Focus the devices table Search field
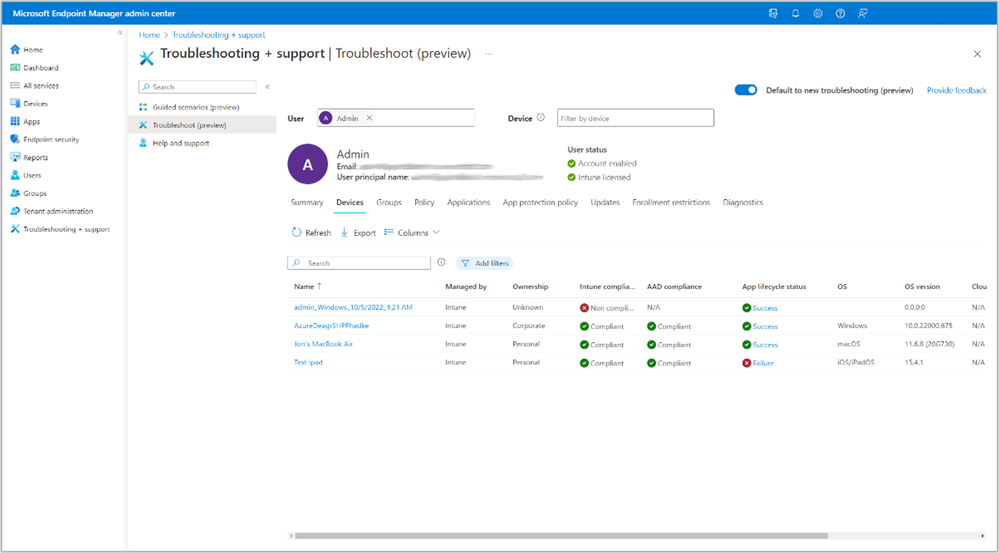Screen dimensions: 999x553 (x=359, y=262)
